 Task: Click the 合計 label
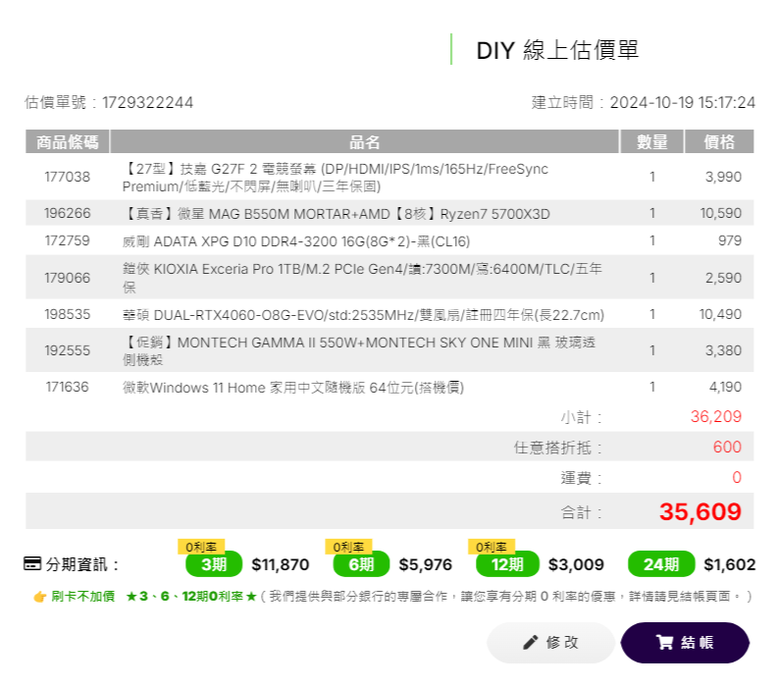581,512
